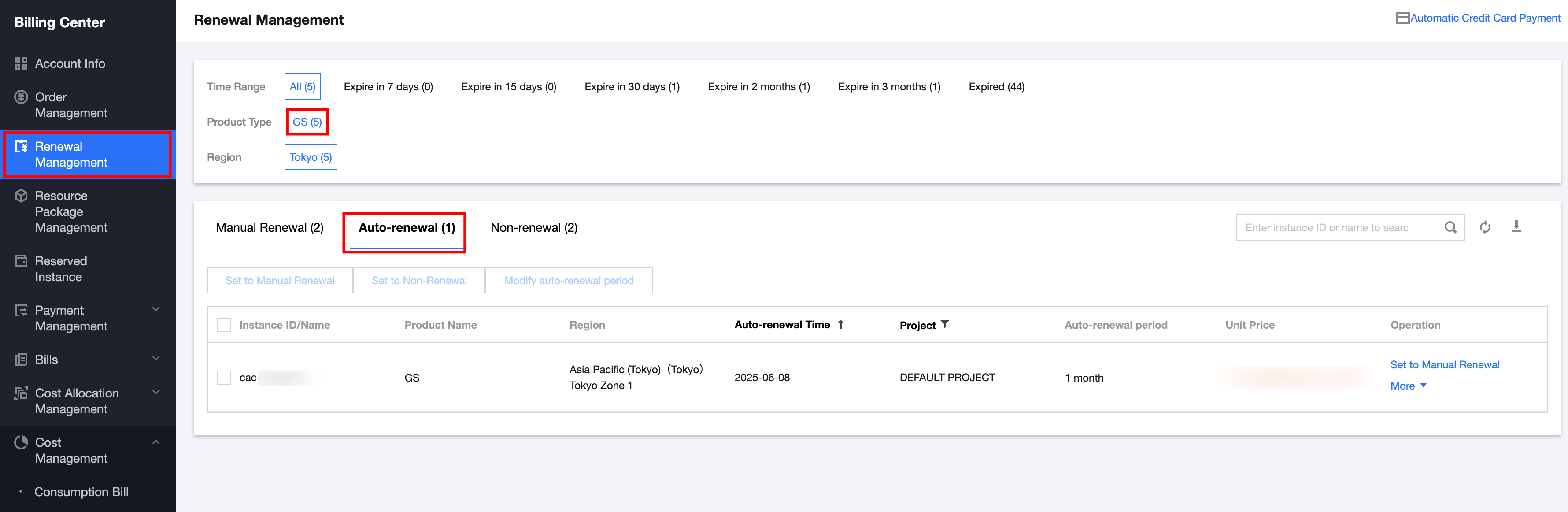This screenshot has height=512, width=1568.
Task: Select the Tokyo (5) region filter
Action: (311, 157)
